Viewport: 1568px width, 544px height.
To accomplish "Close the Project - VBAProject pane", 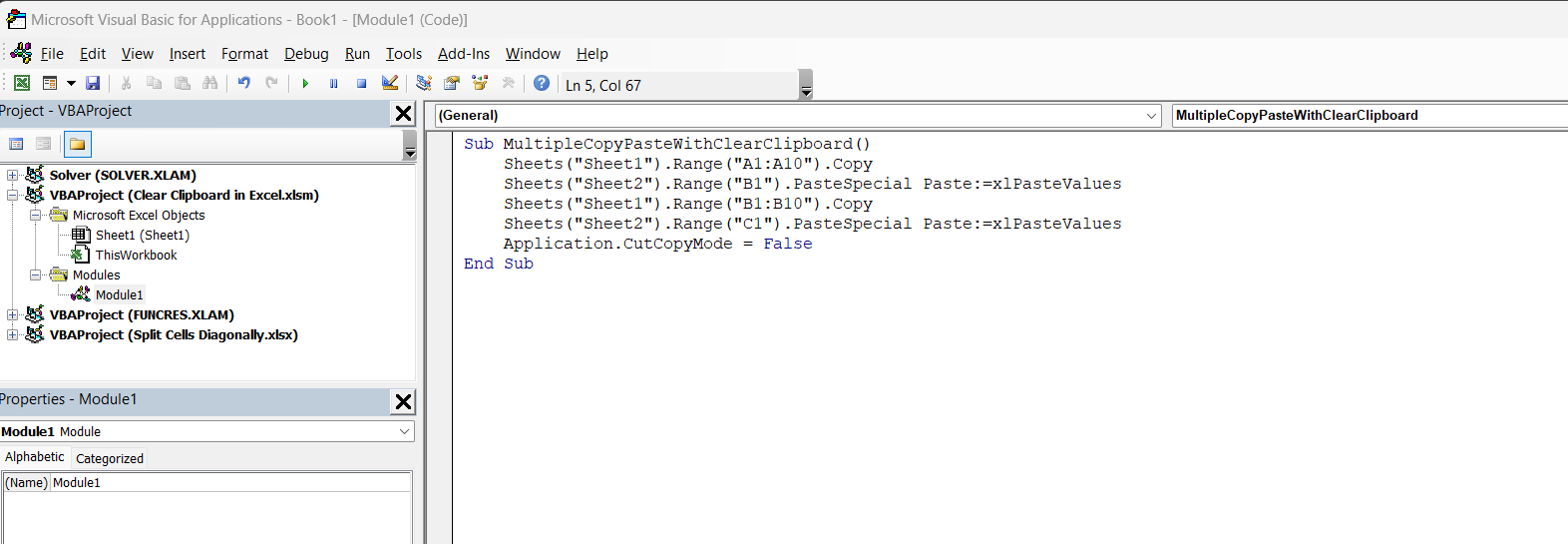I will pos(403,114).
